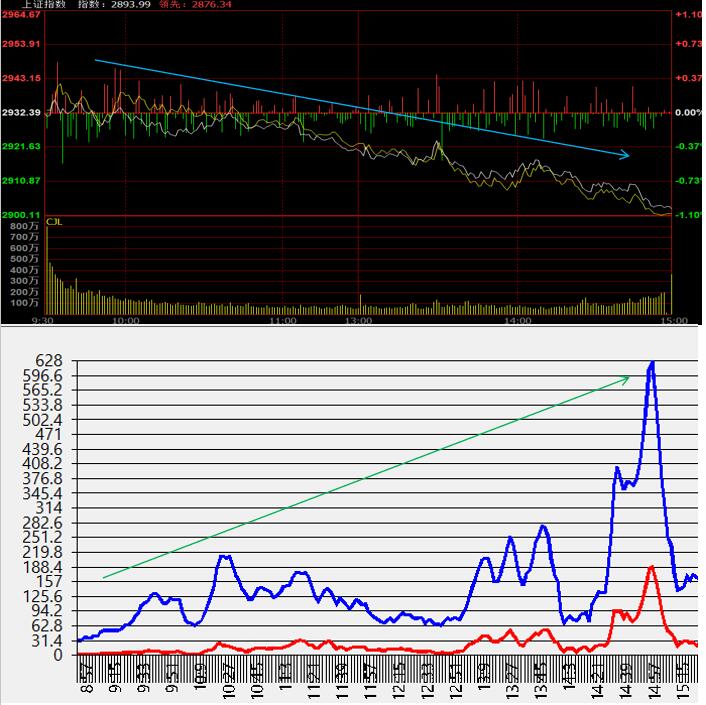
Task: Click the 188.4 lower chart axis value
Action: pyautogui.click(x=43, y=567)
